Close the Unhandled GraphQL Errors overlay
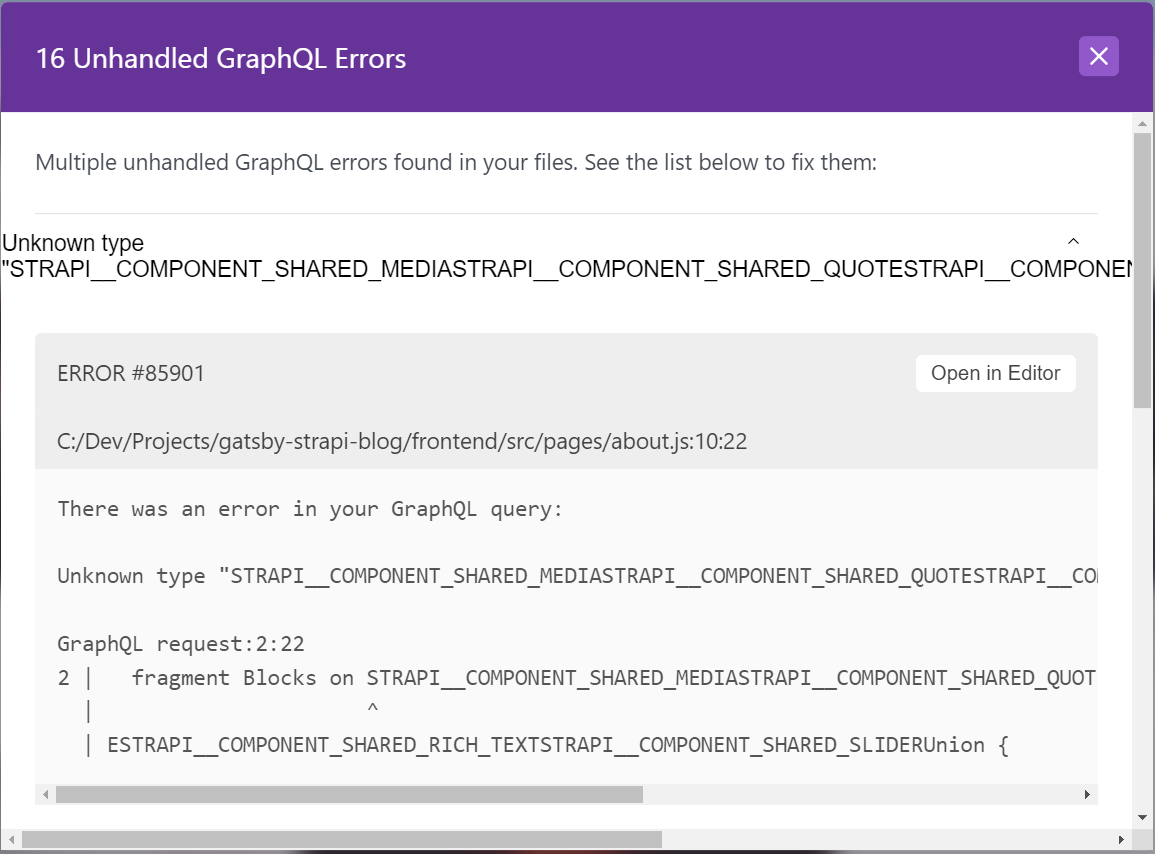 (1098, 56)
